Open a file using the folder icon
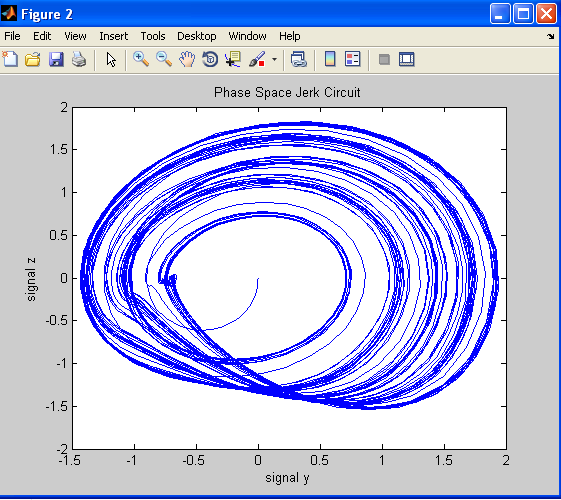The height and width of the screenshot is (500, 561). tap(33, 59)
